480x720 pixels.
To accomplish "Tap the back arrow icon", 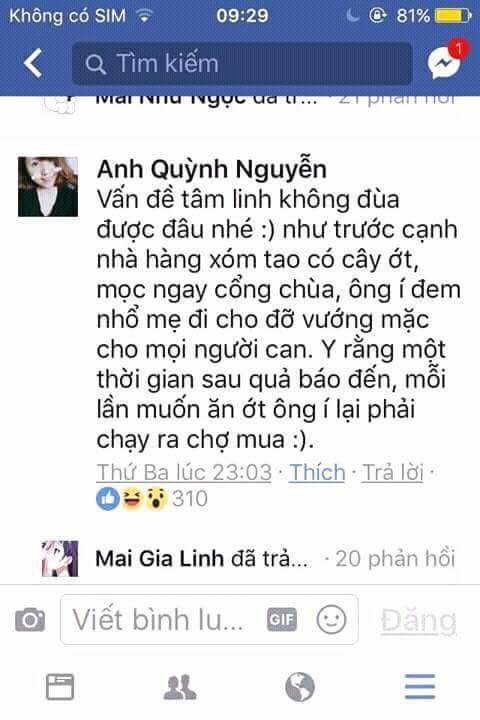I will [33, 63].
